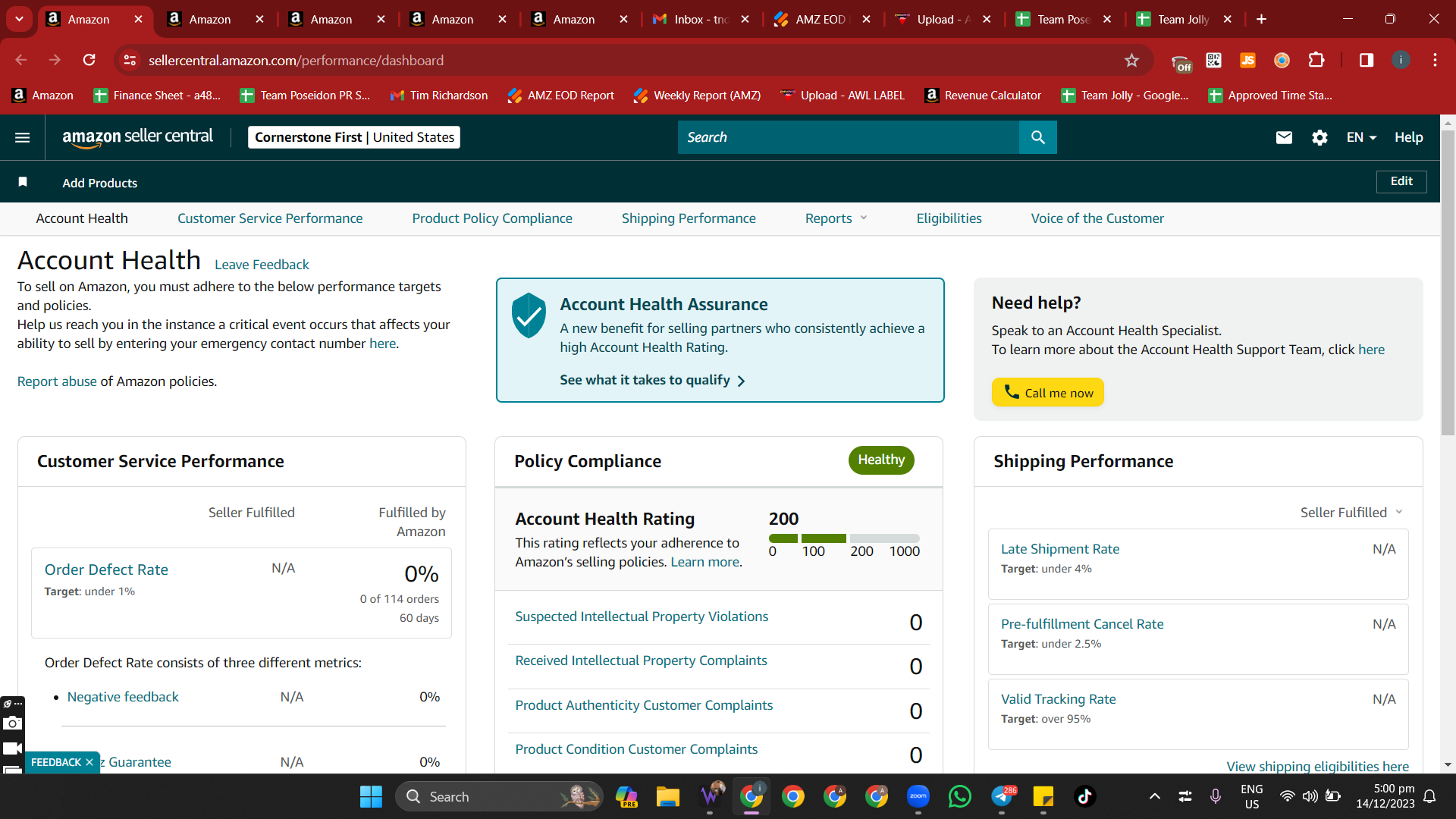This screenshot has height=819, width=1456.
Task: Open Order Defect Rate link
Action: pos(106,570)
